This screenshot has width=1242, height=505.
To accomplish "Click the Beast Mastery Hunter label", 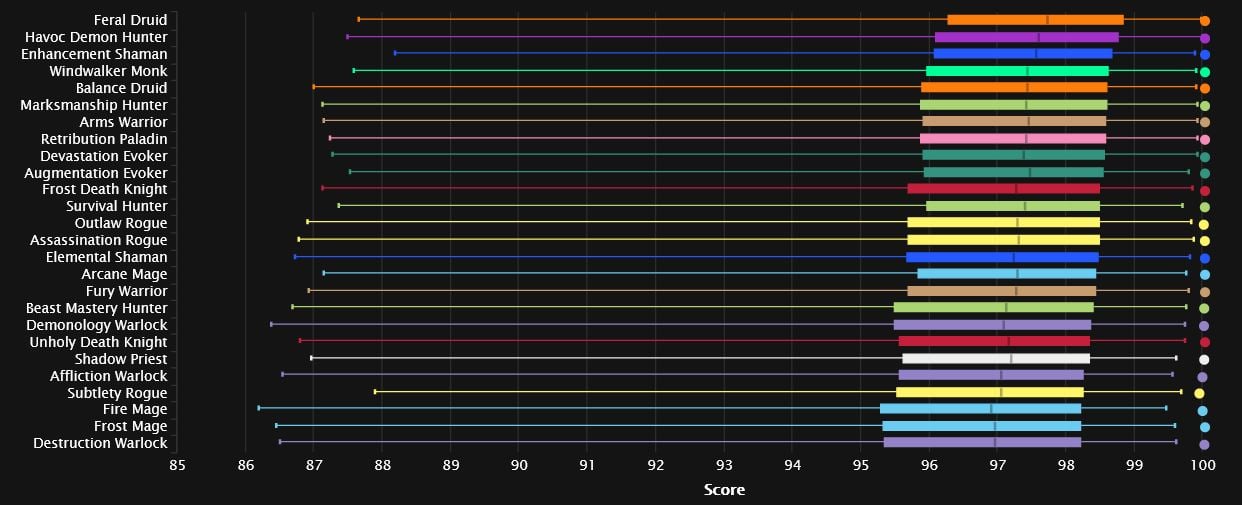I will [97, 308].
